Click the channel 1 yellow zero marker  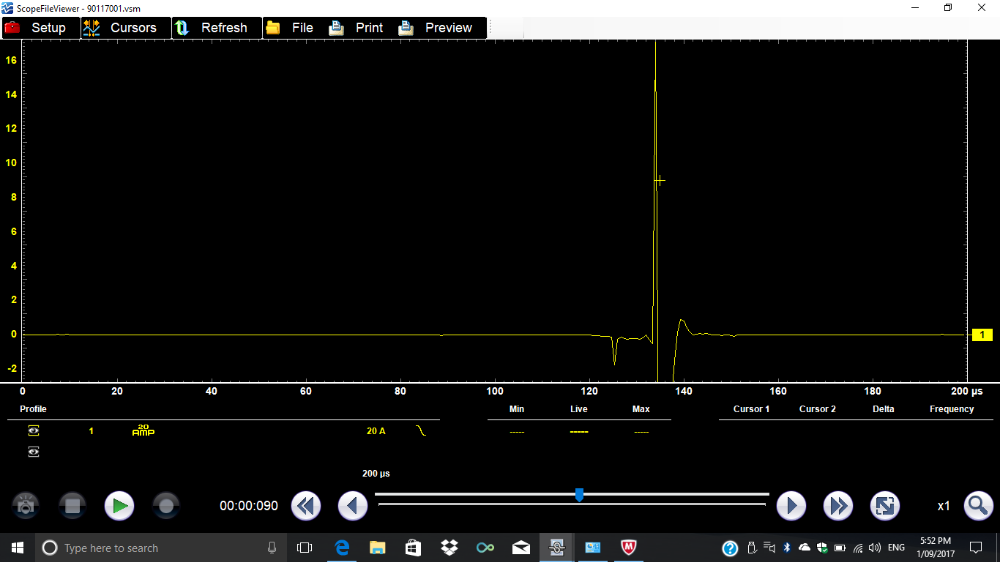[982, 335]
